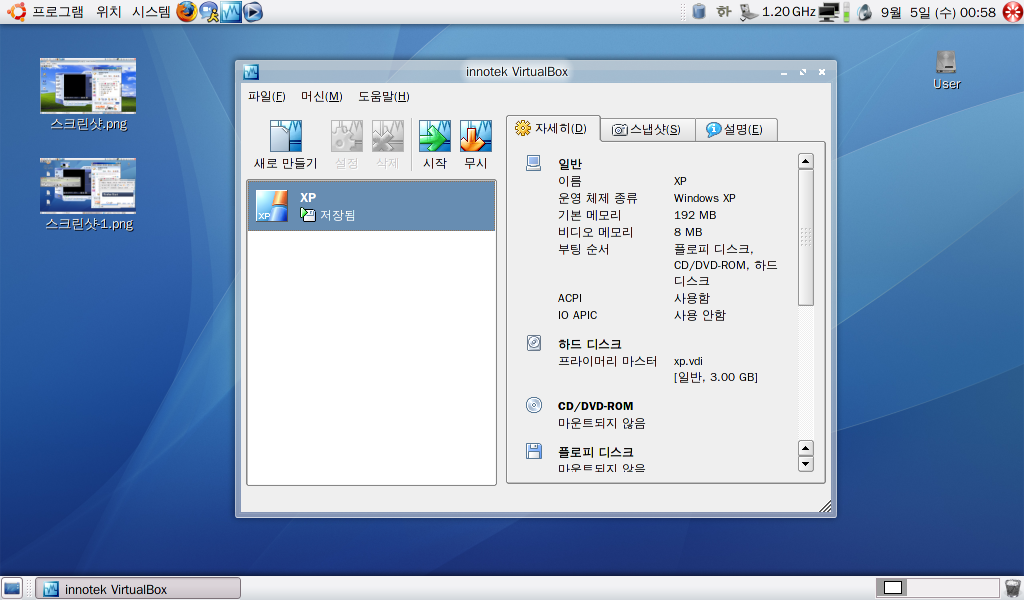
Task: Click the show desktop button in bottom panel
Action: point(12,588)
